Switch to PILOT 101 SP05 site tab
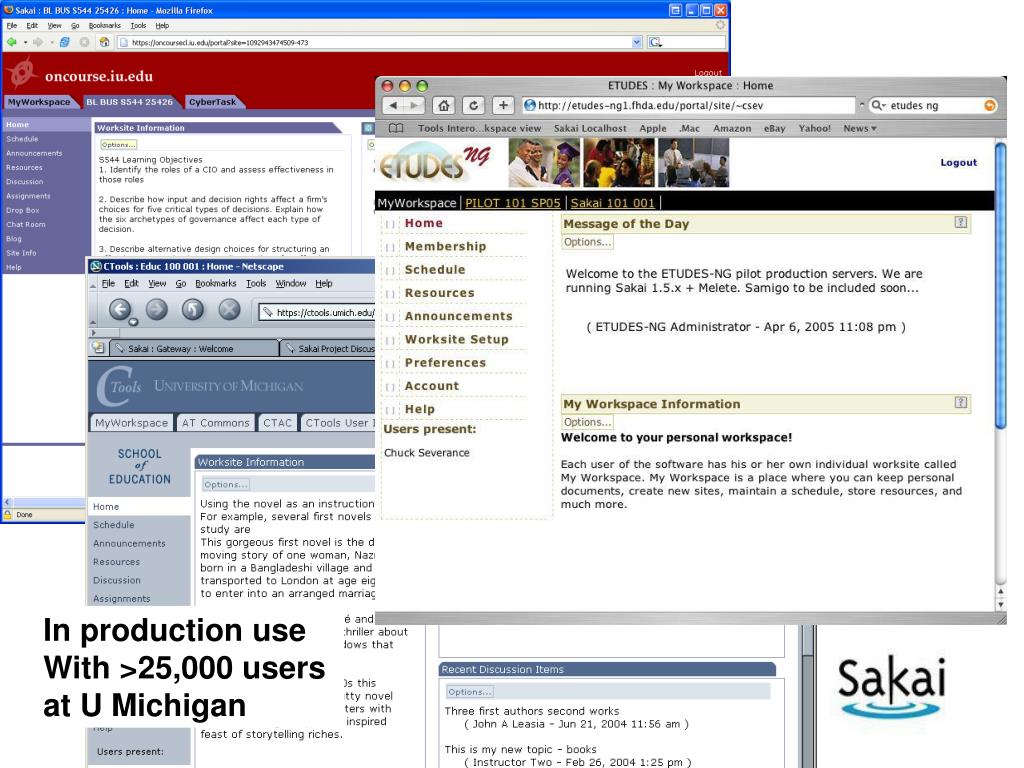1024x768 pixels. [x=513, y=203]
